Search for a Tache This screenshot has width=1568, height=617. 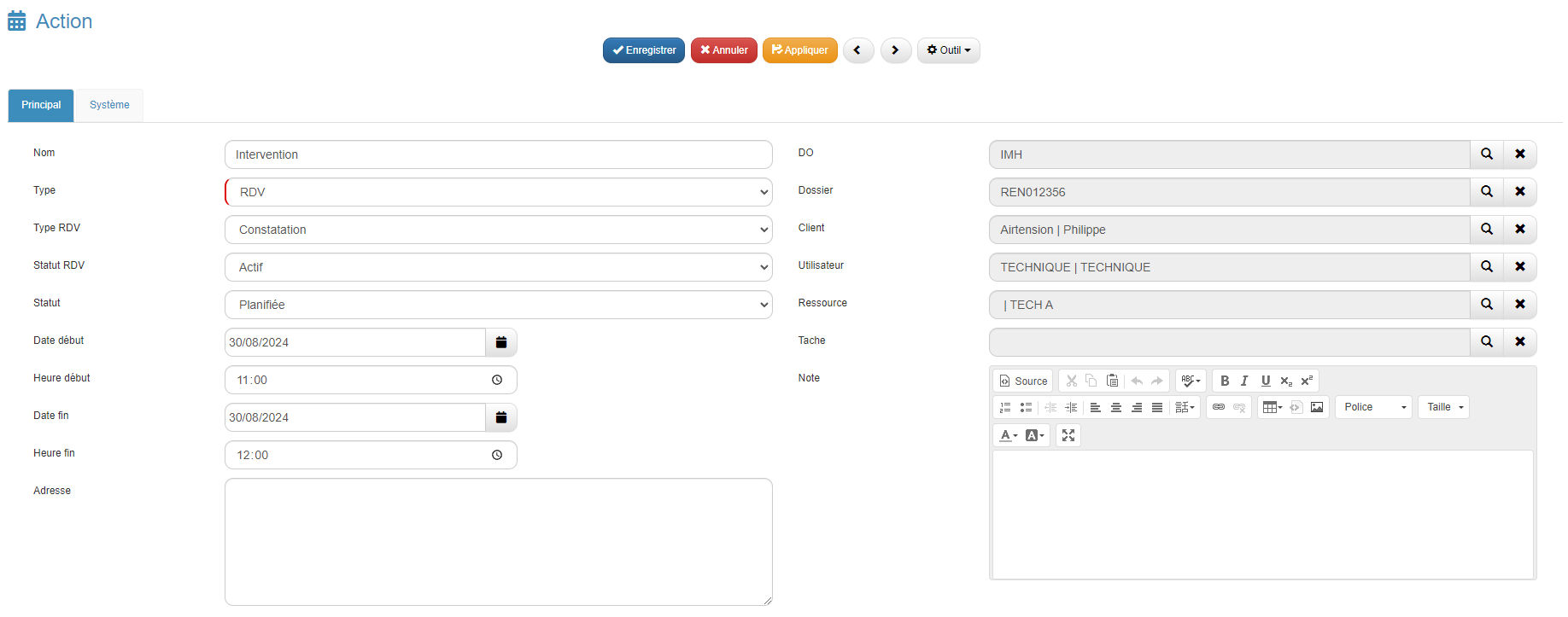(1487, 342)
